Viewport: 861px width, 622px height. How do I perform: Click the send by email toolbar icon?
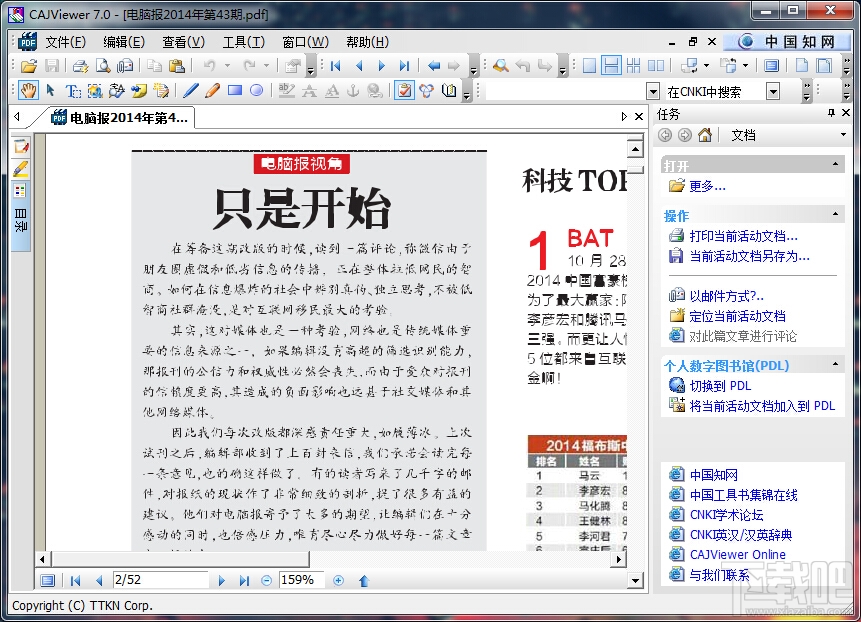125,66
